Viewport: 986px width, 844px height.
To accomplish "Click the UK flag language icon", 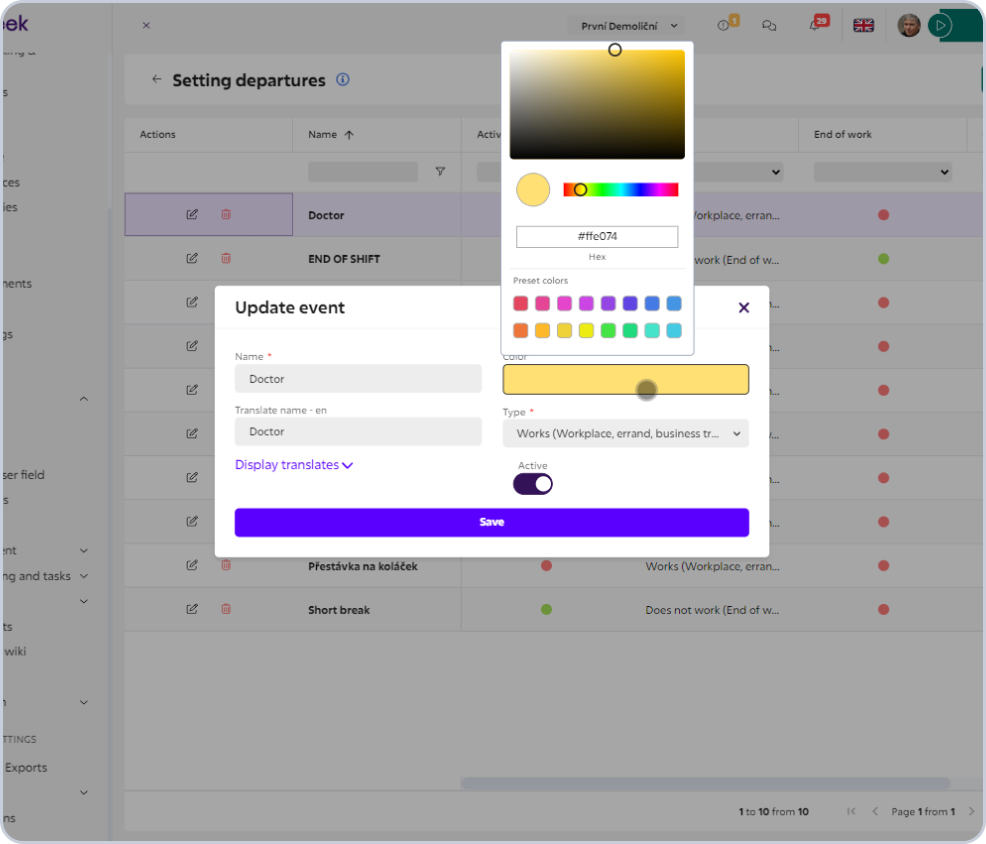I will [863, 26].
